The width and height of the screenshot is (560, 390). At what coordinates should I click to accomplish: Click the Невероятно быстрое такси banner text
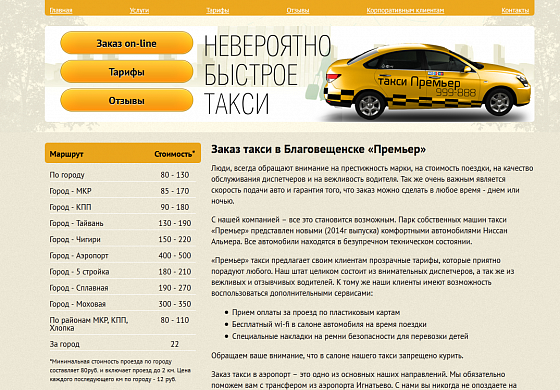pos(267,74)
